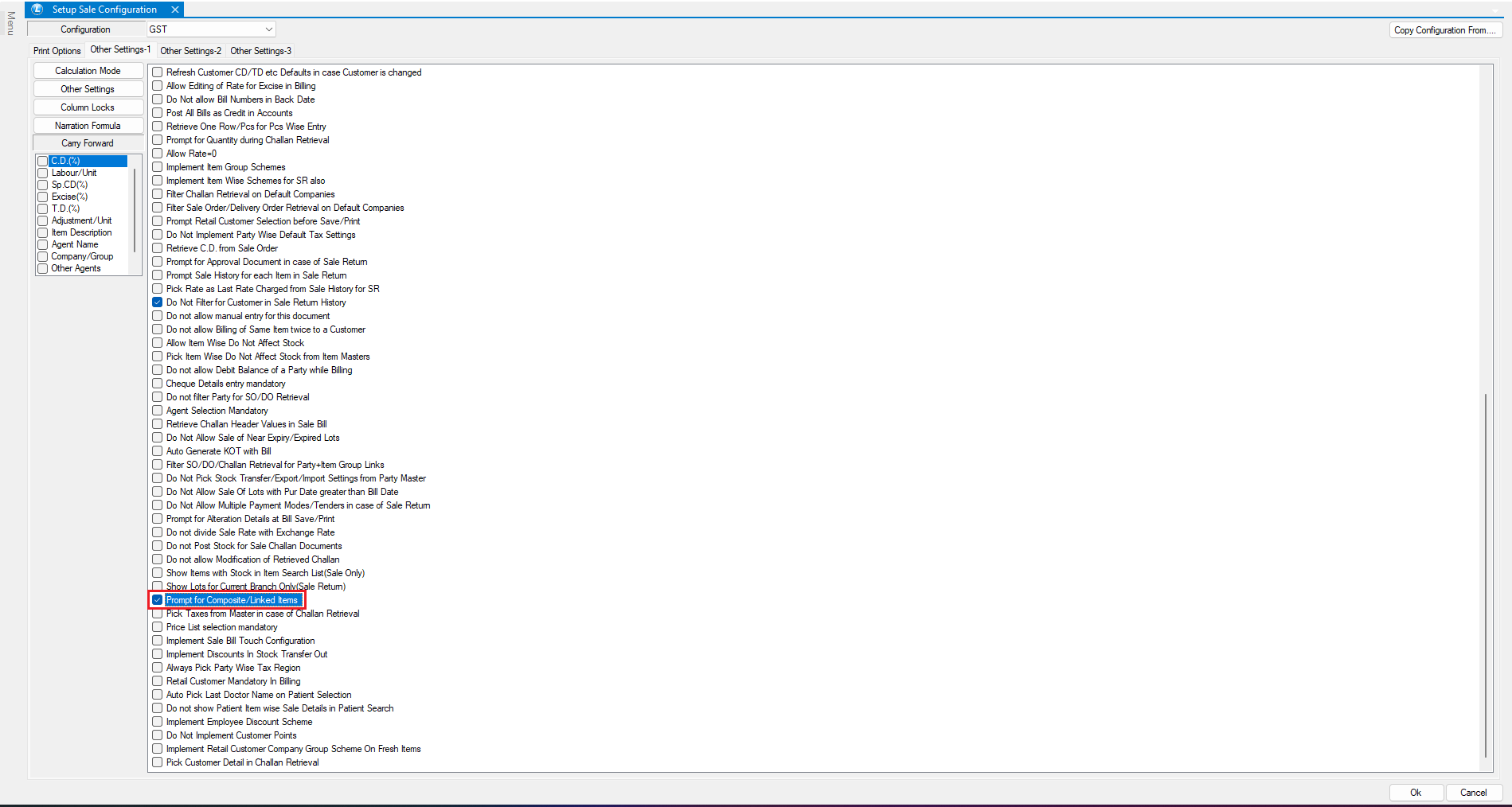Switch to the Other Settings-2 tab
Viewport: 1512px width, 807px height.
coord(190,51)
